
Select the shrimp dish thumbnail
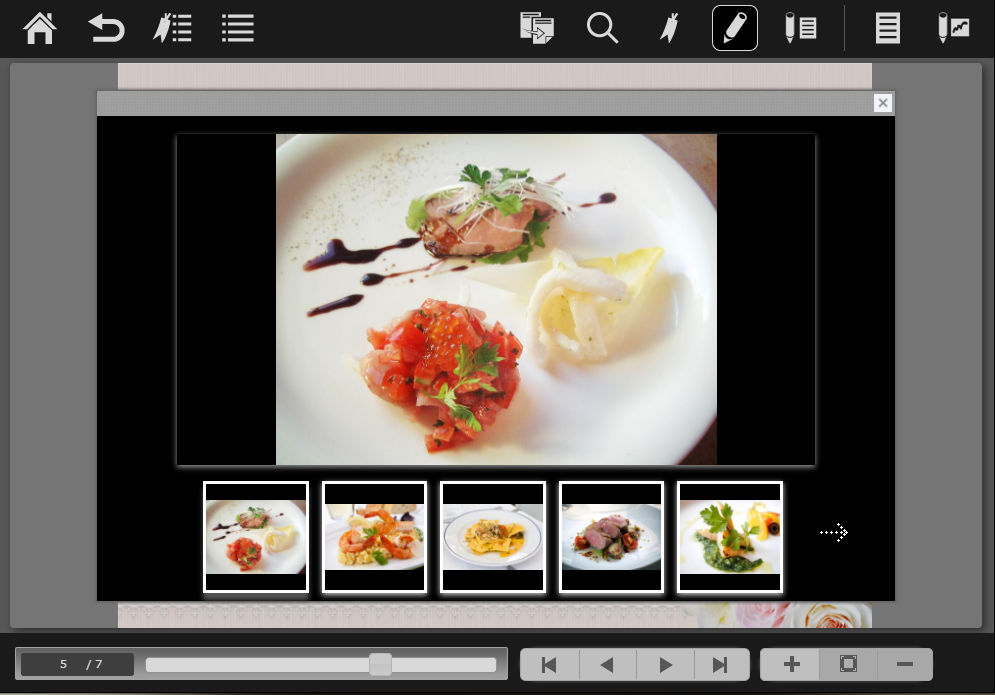tap(375, 537)
